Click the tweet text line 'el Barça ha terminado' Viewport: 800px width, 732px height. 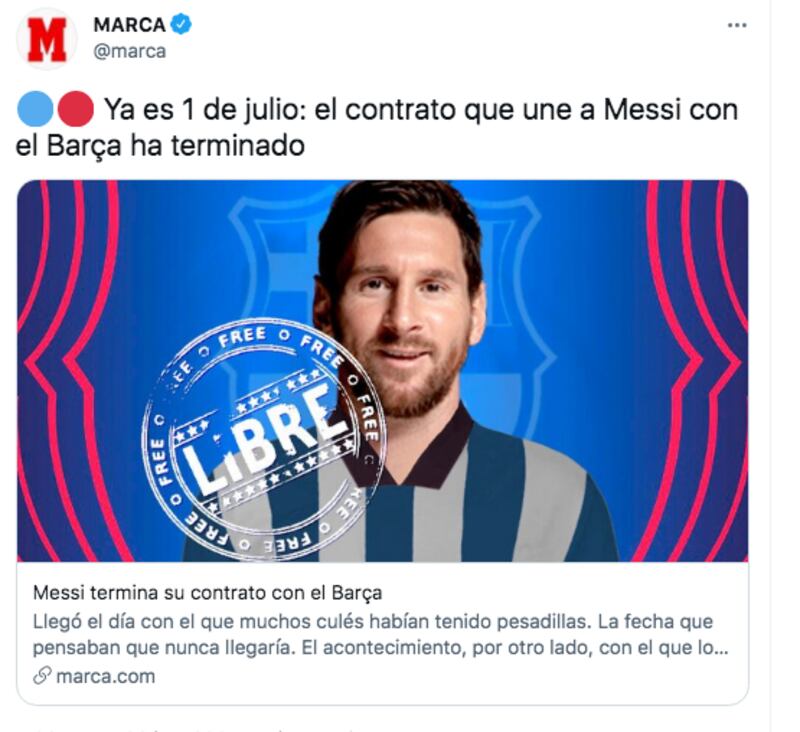click(x=160, y=145)
